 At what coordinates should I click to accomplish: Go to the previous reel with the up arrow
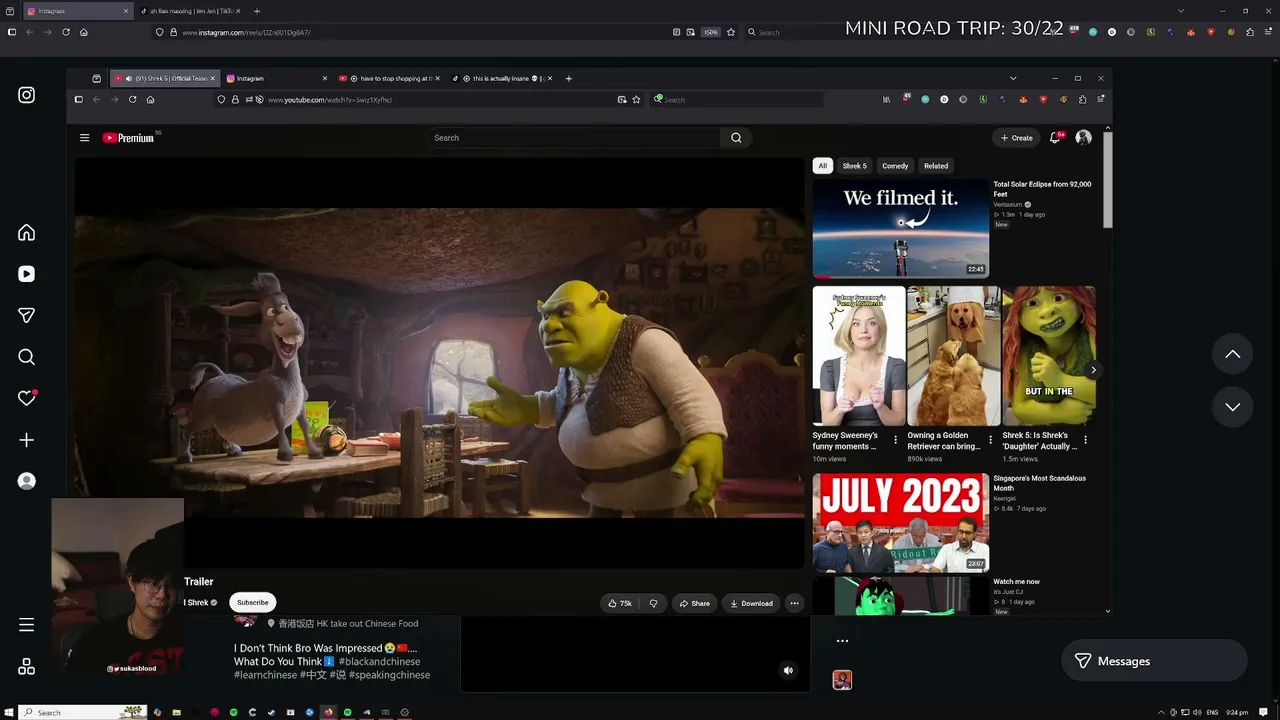click(1233, 354)
